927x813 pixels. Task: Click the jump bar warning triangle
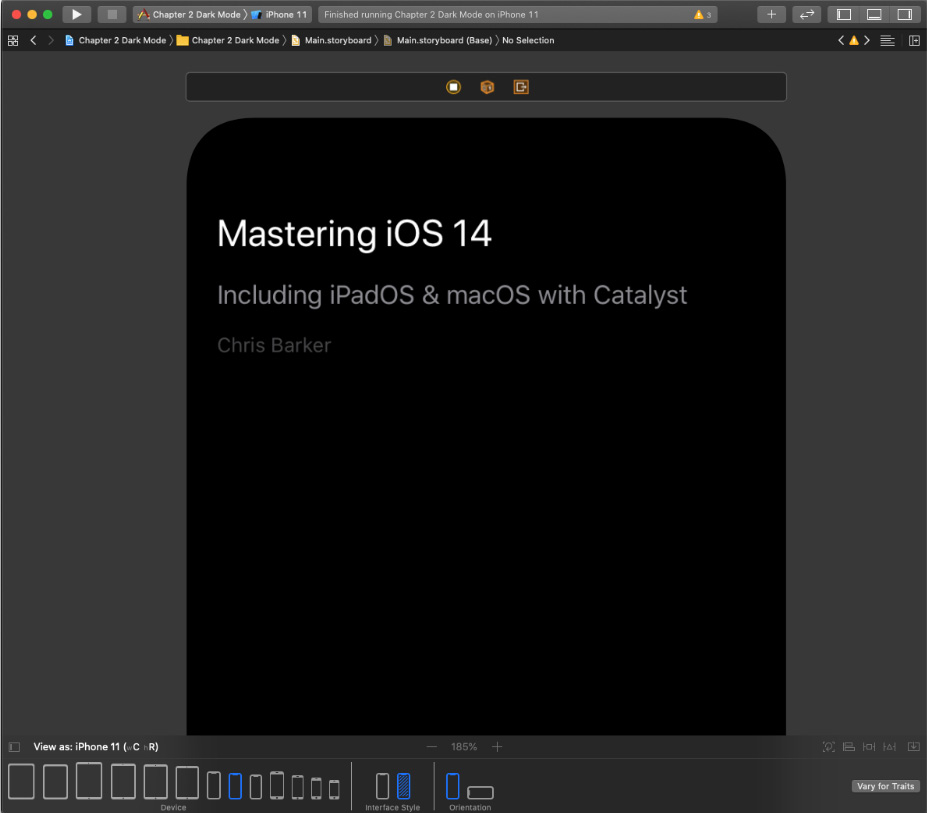point(854,40)
